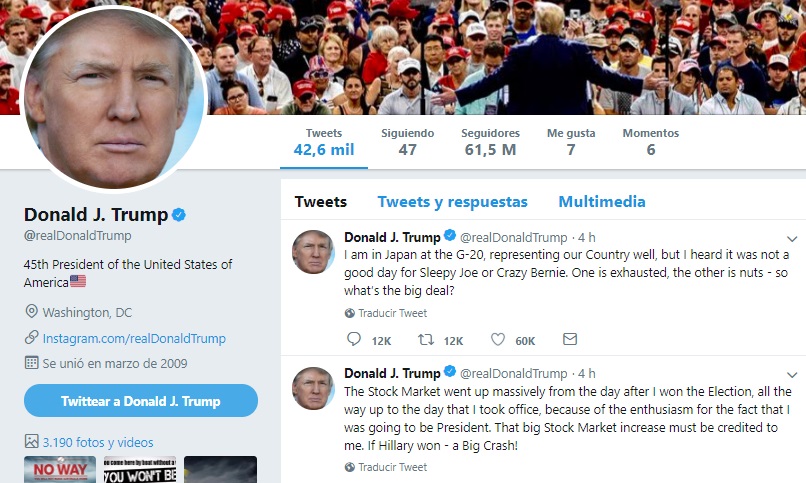
Task: Show the Me gusta likes list
Action: coord(571,142)
